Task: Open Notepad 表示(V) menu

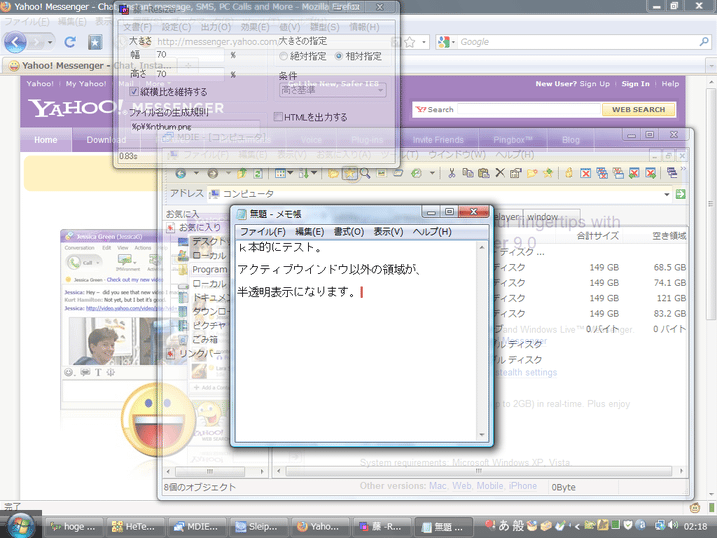Action: tap(388, 232)
